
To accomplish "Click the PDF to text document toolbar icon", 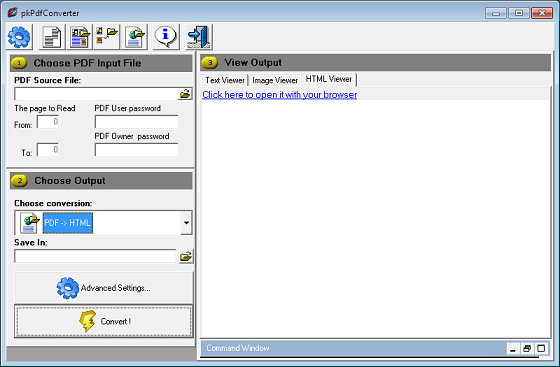I will click(x=52, y=37).
